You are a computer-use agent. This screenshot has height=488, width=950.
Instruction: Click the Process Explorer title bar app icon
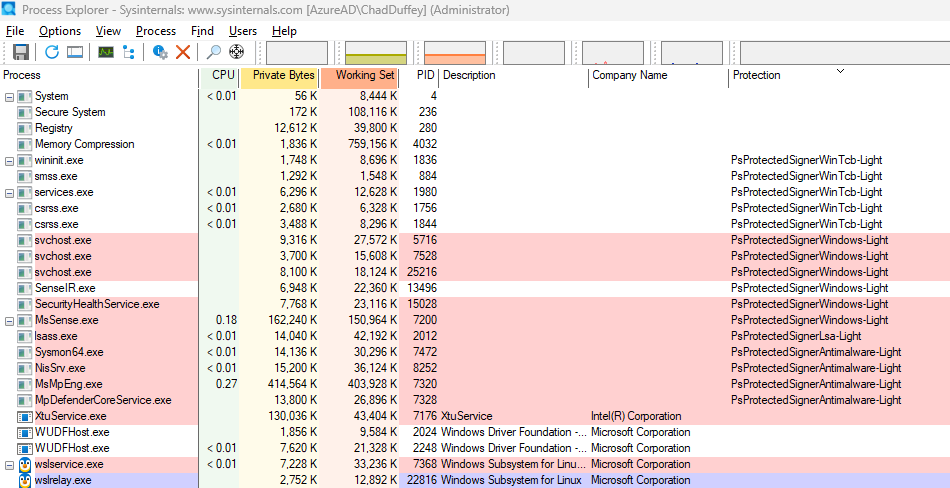(x=10, y=10)
